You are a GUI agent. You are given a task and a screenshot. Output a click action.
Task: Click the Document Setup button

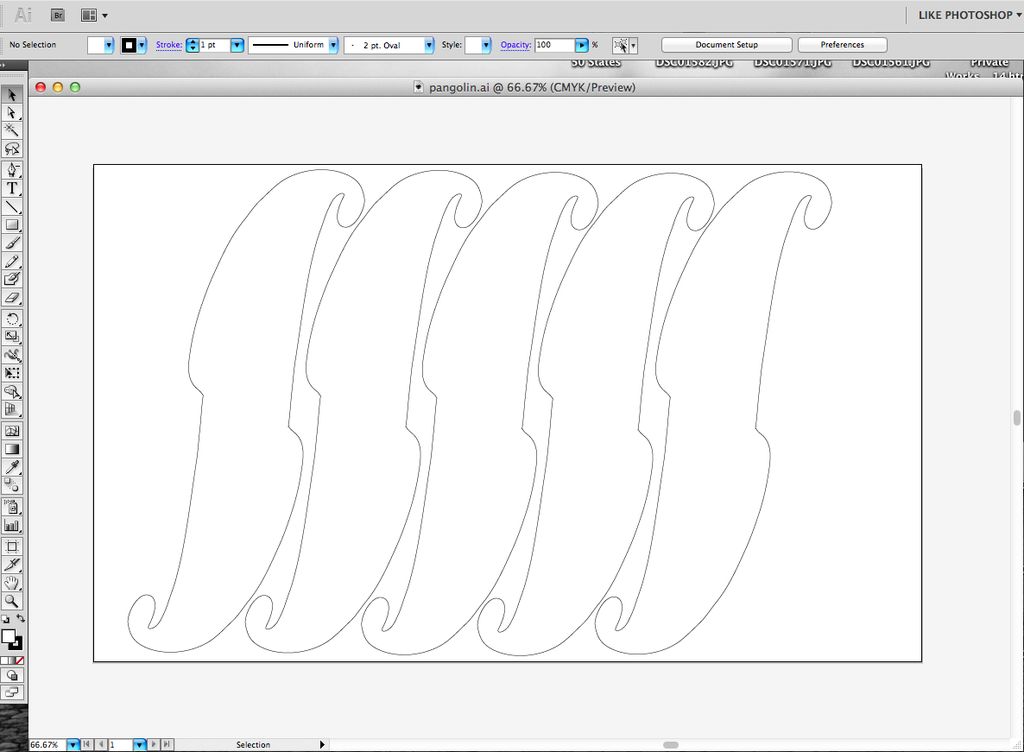(x=727, y=45)
